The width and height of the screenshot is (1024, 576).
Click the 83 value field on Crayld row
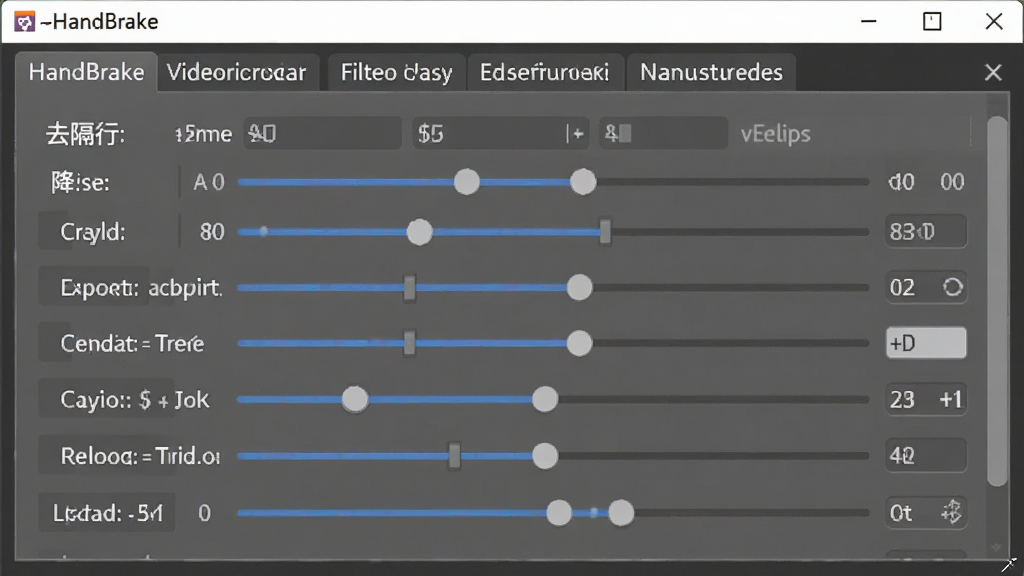926,231
